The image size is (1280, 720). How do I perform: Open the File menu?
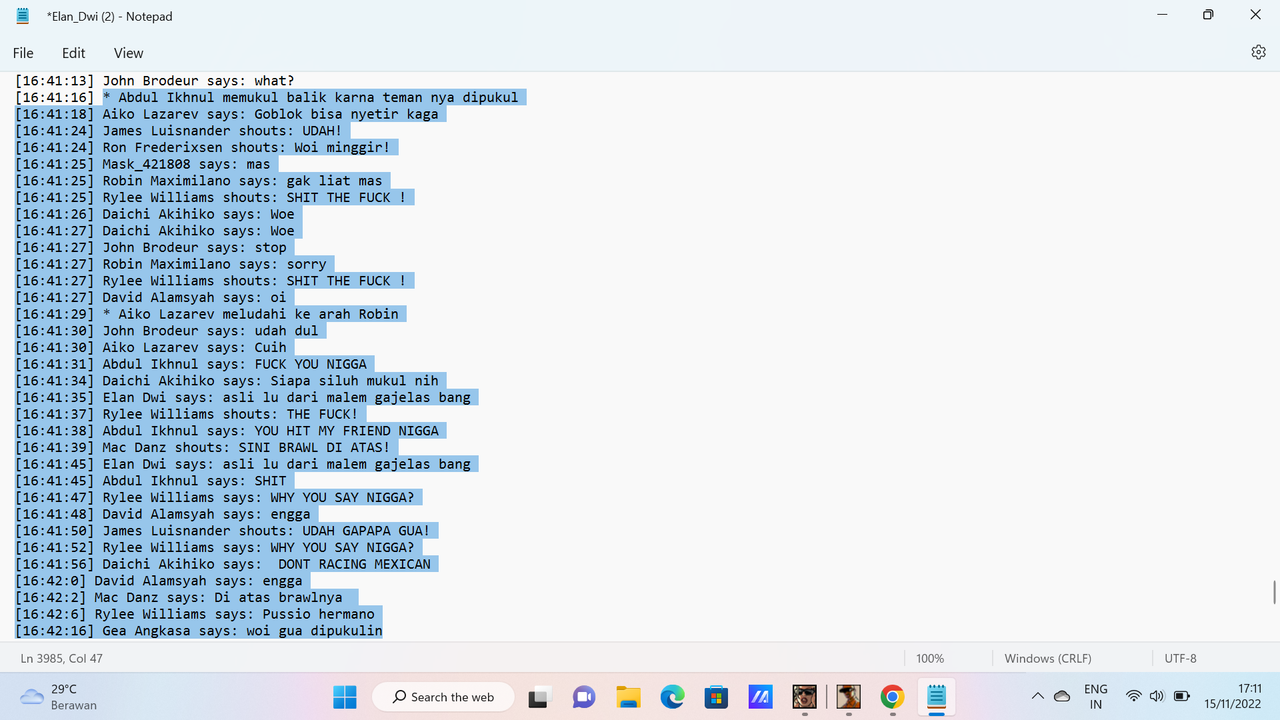(23, 53)
